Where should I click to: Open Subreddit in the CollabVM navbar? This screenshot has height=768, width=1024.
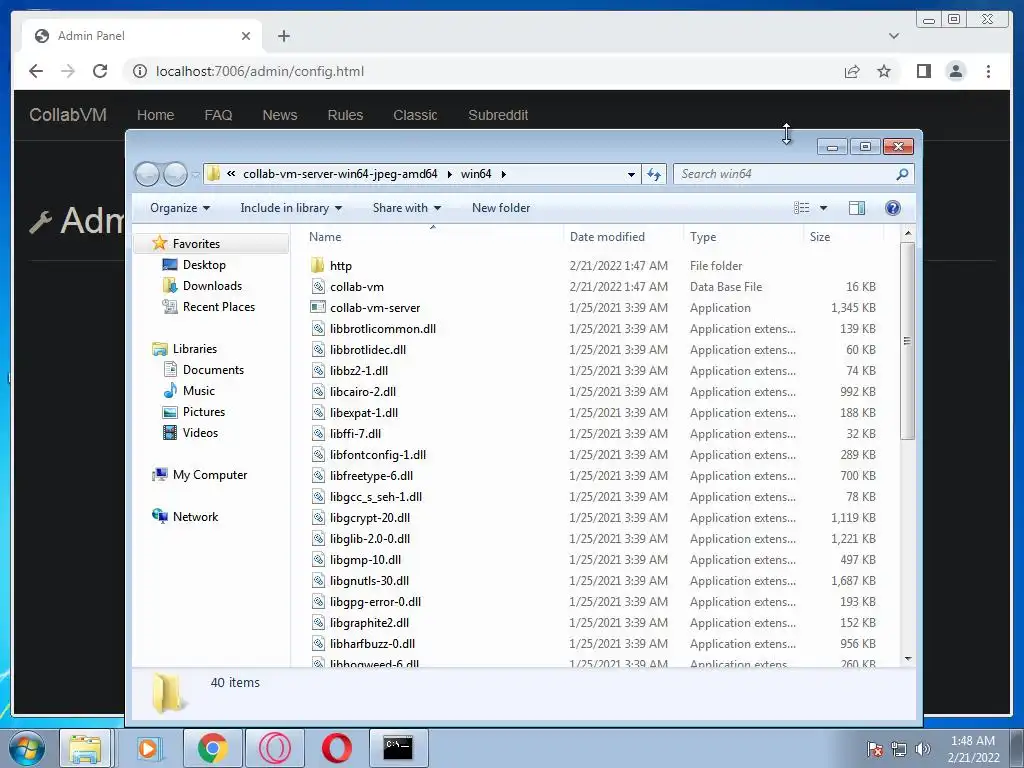click(498, 115)
